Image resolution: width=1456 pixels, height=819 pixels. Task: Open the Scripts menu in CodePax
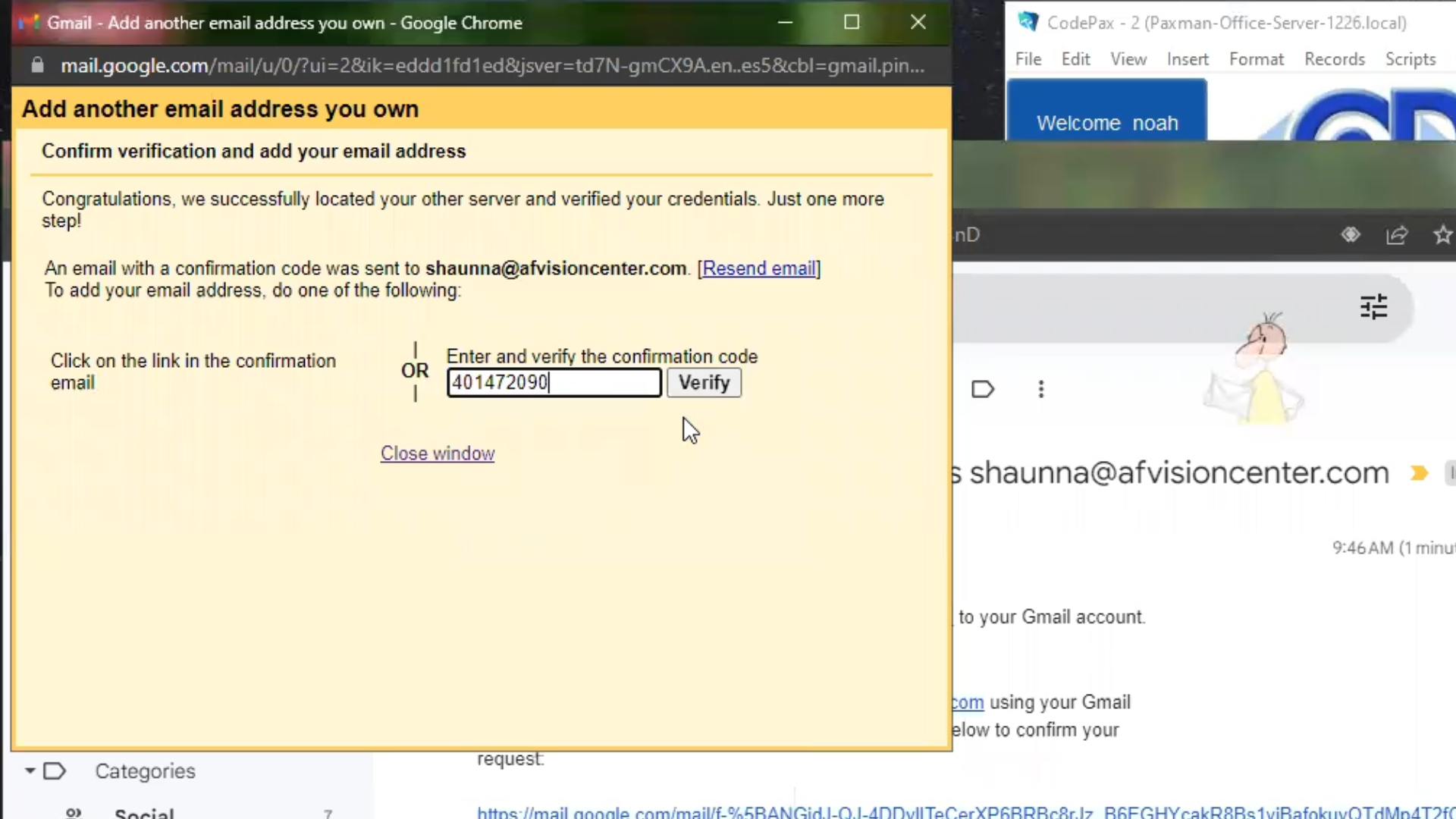(x=1410, y=59)
